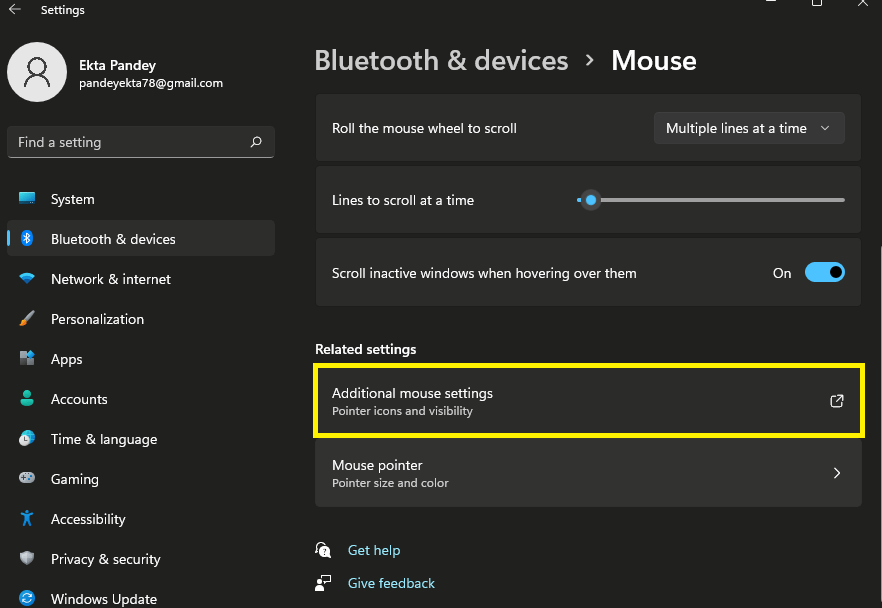
Task: Turn off Scroll inactive windows toggle
Action: [824, 272]
